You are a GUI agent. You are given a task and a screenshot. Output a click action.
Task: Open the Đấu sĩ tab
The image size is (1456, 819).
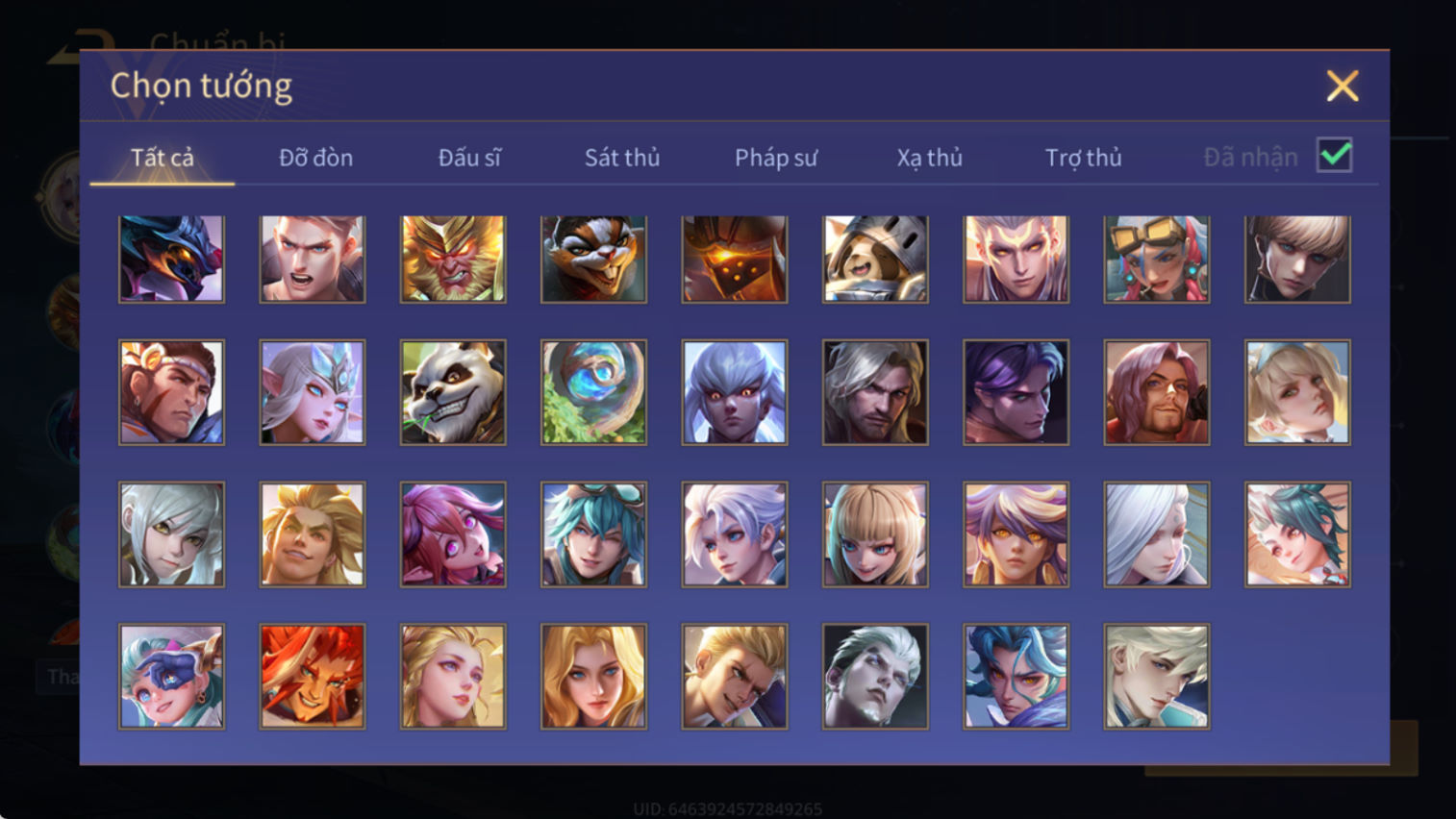[x=469, y=158]
